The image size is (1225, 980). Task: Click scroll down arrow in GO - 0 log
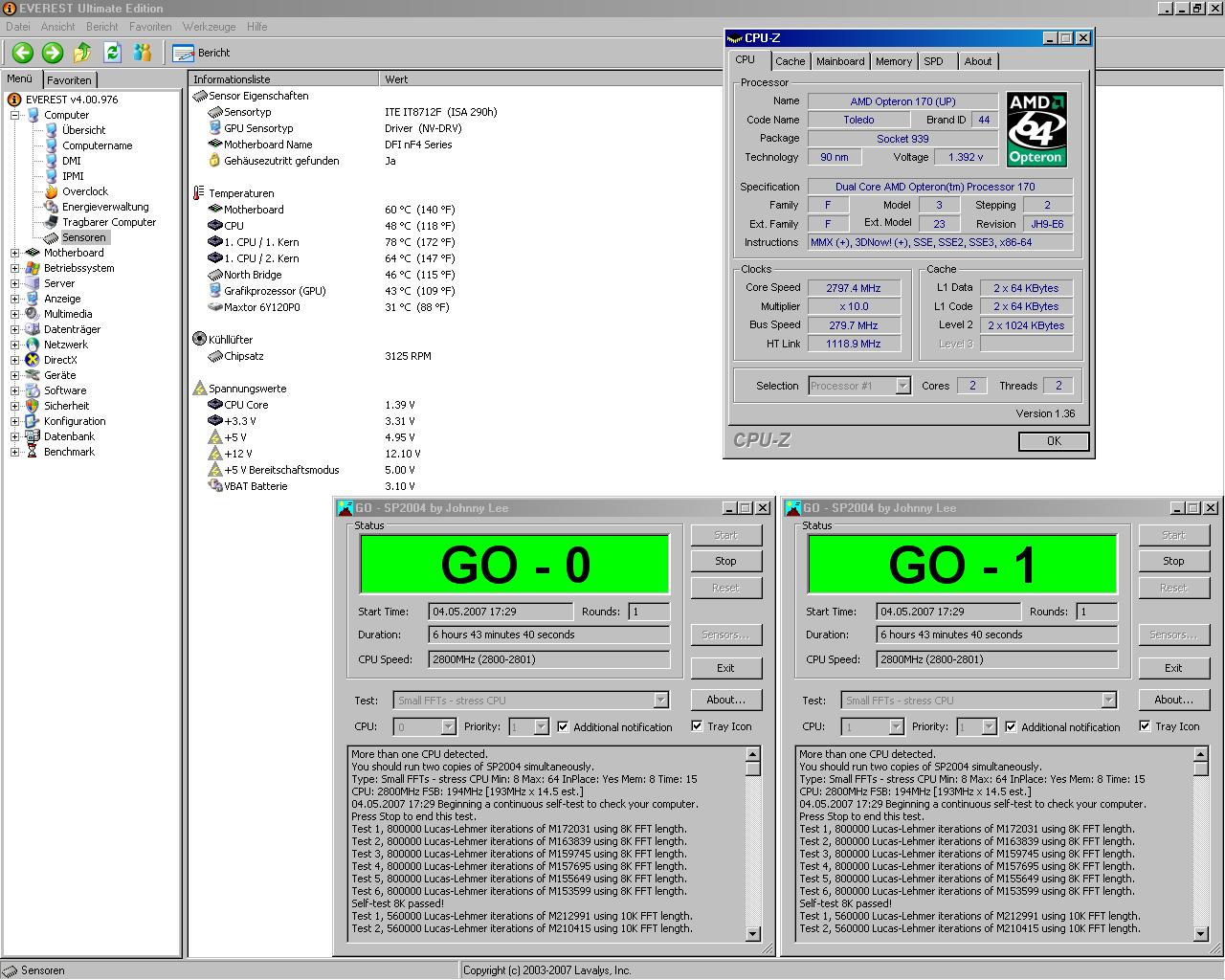tap(752, 934)
